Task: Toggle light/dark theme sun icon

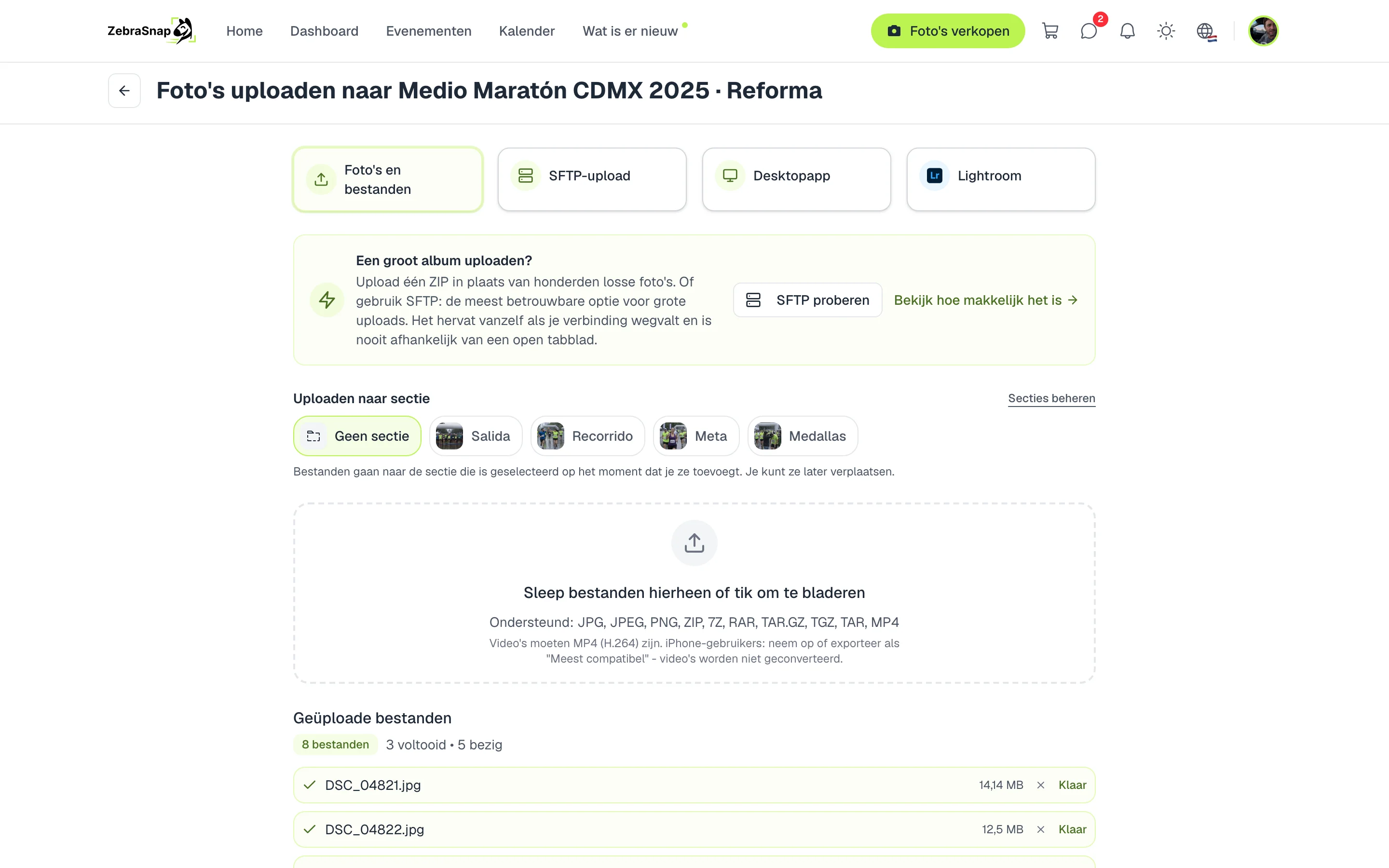Action: coord(1166,31)
